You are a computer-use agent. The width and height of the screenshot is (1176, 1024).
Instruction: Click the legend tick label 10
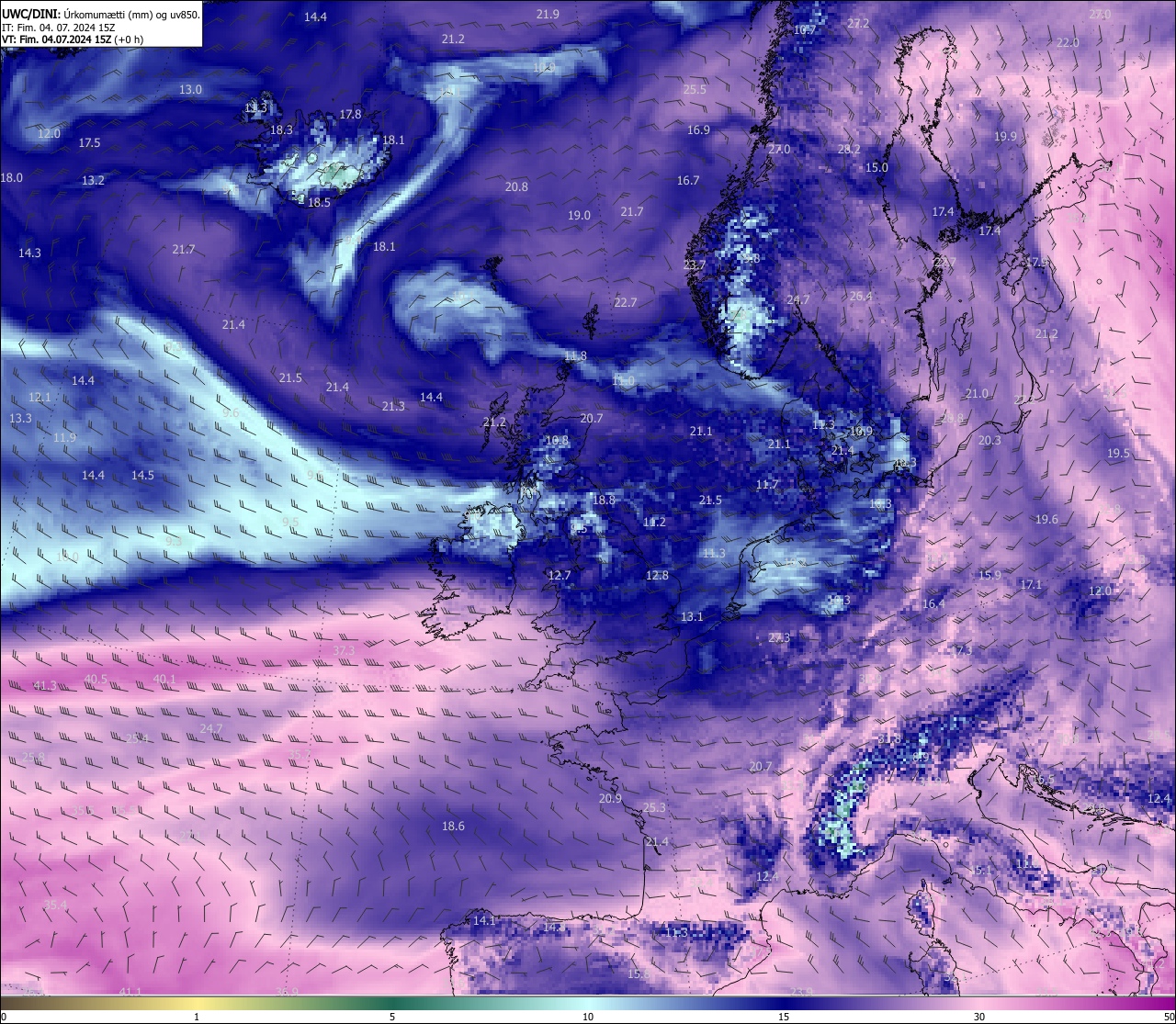(x=588, y=1017)
